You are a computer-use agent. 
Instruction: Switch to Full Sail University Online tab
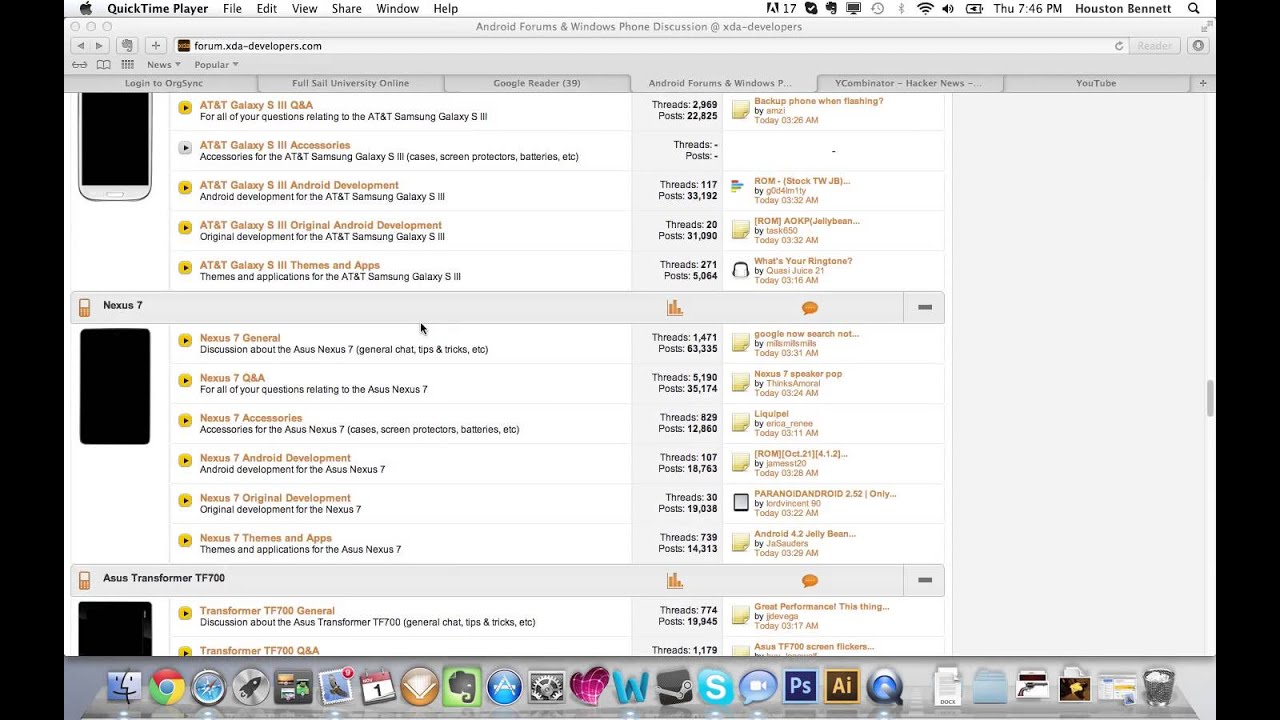coord(350,83)
